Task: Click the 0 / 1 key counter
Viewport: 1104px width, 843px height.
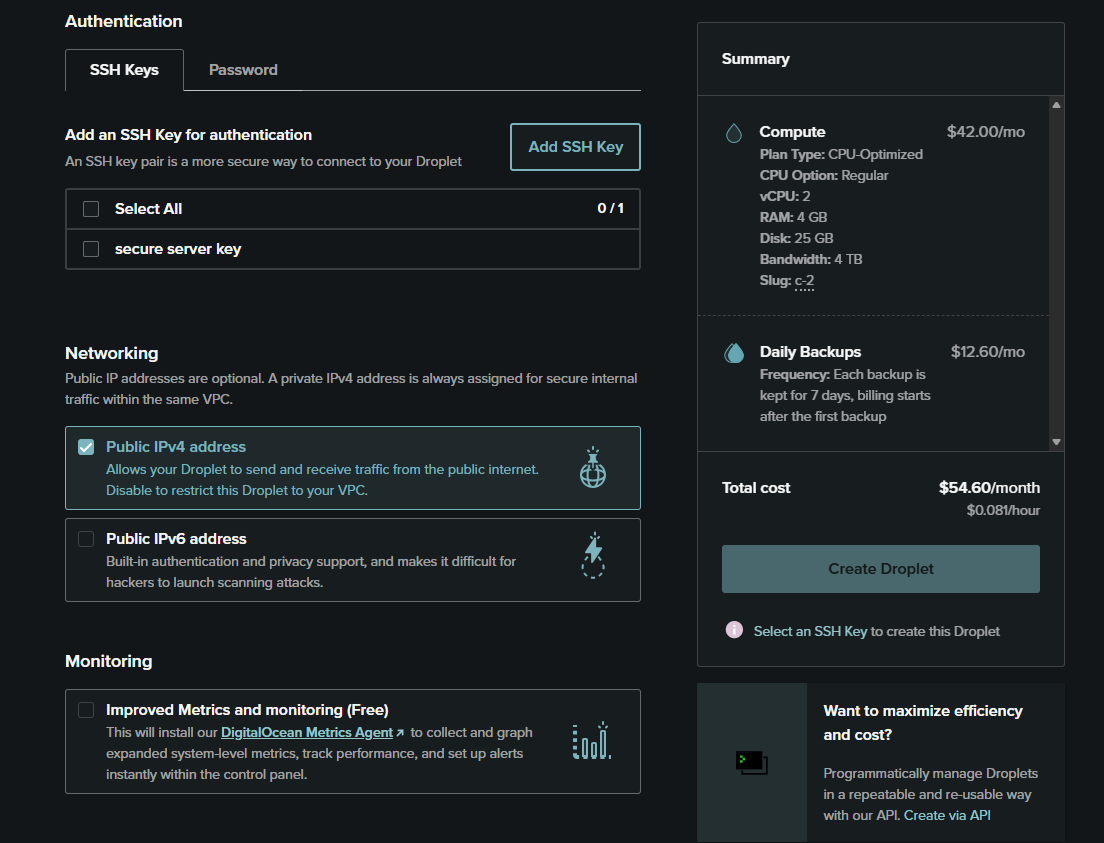Action: tap(610, 208)
